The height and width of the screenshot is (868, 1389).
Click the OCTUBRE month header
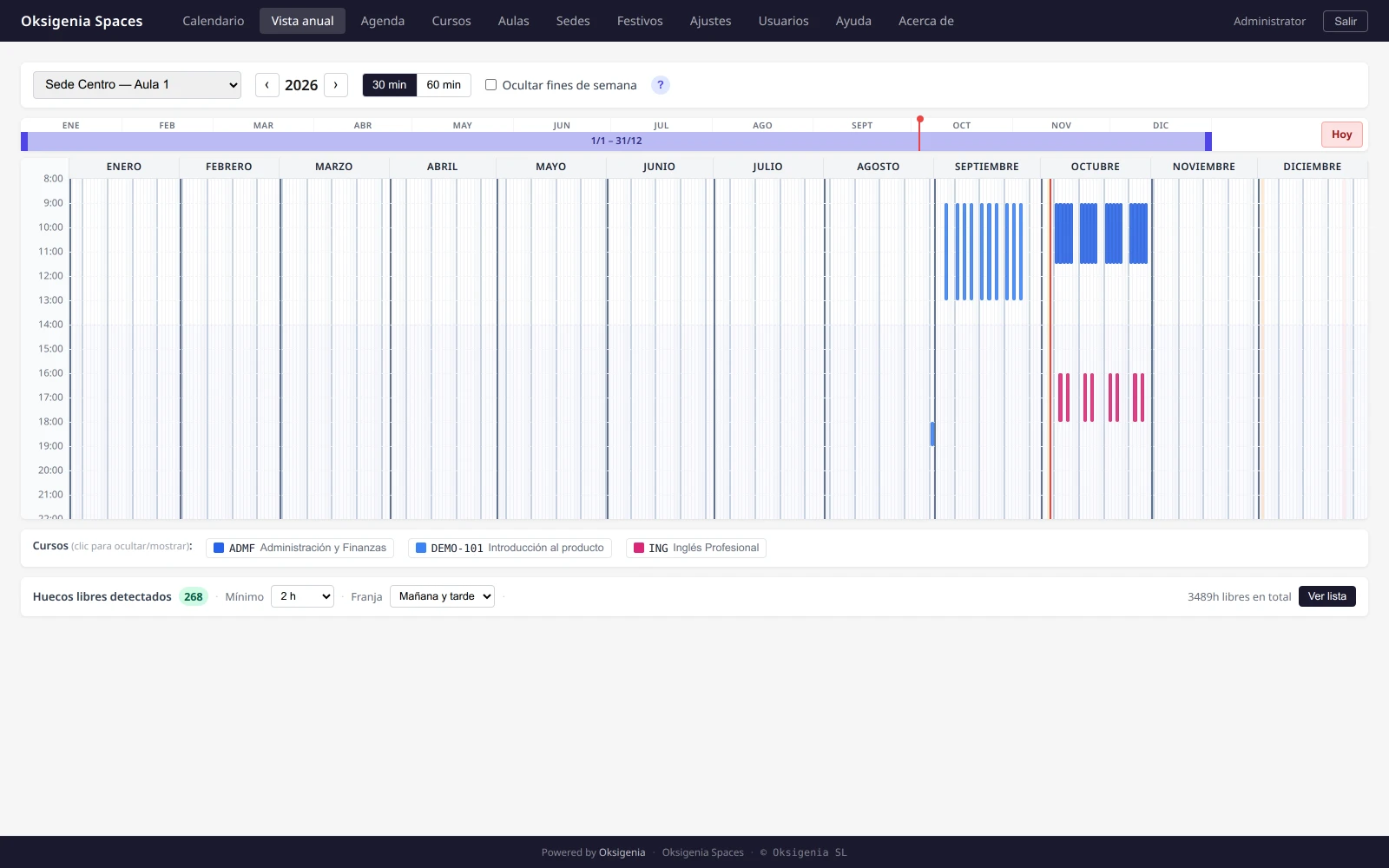(1096, 167)
